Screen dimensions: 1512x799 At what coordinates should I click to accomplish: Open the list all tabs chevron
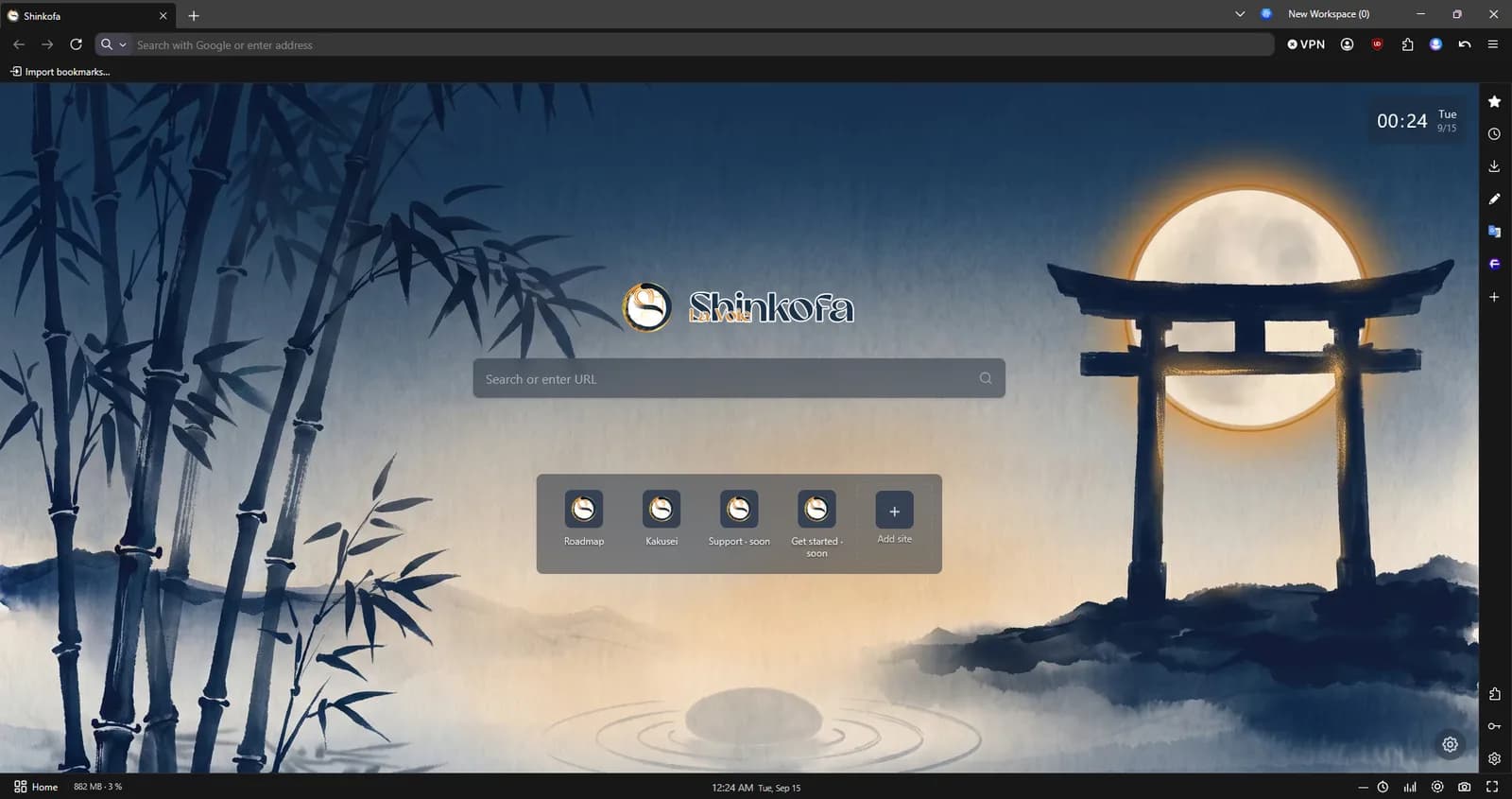click(x=1240, y=14)
